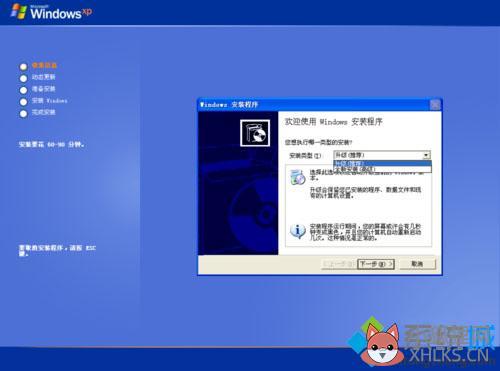Click the 动态更新 step in the sidebar

pyautogui.click(x=43, y=77)
